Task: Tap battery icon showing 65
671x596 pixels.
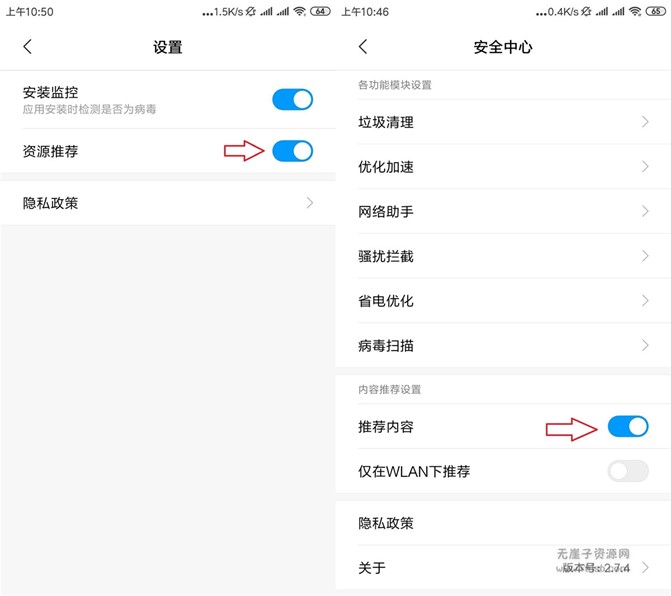Action: click(655, 11)
